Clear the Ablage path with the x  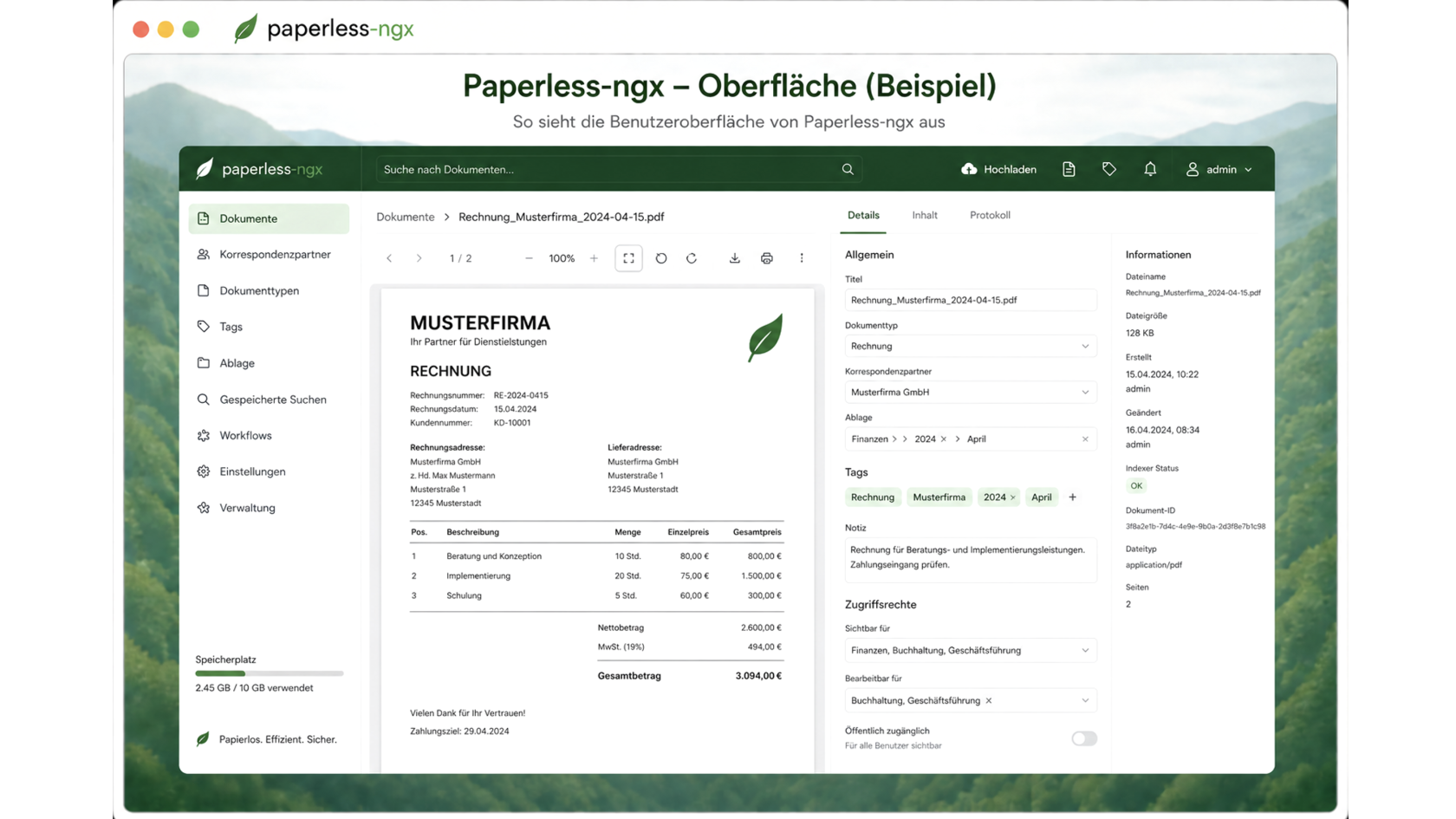1085,439
